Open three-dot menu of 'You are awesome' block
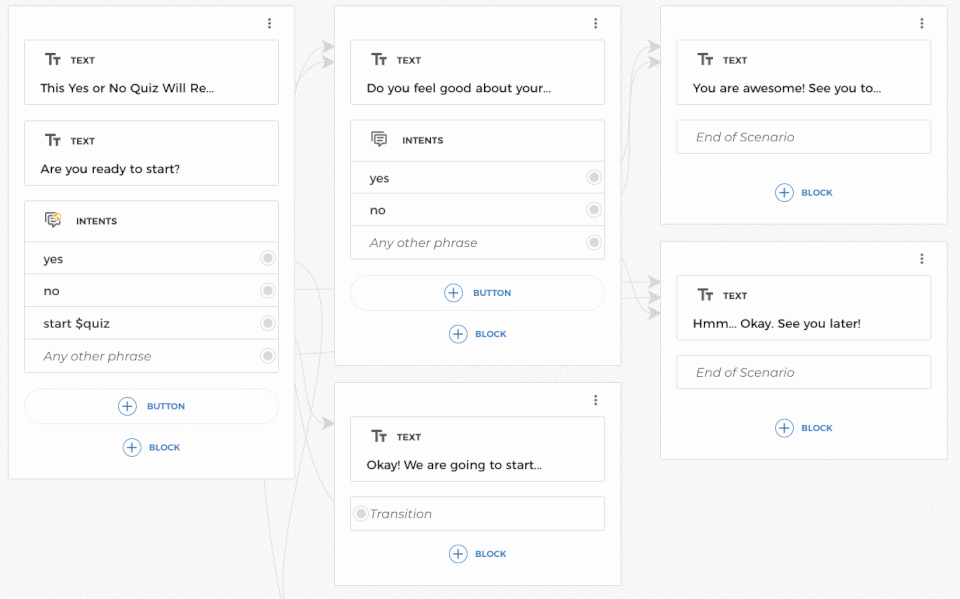This screenshot has height=599, width=960. (921, 24)
